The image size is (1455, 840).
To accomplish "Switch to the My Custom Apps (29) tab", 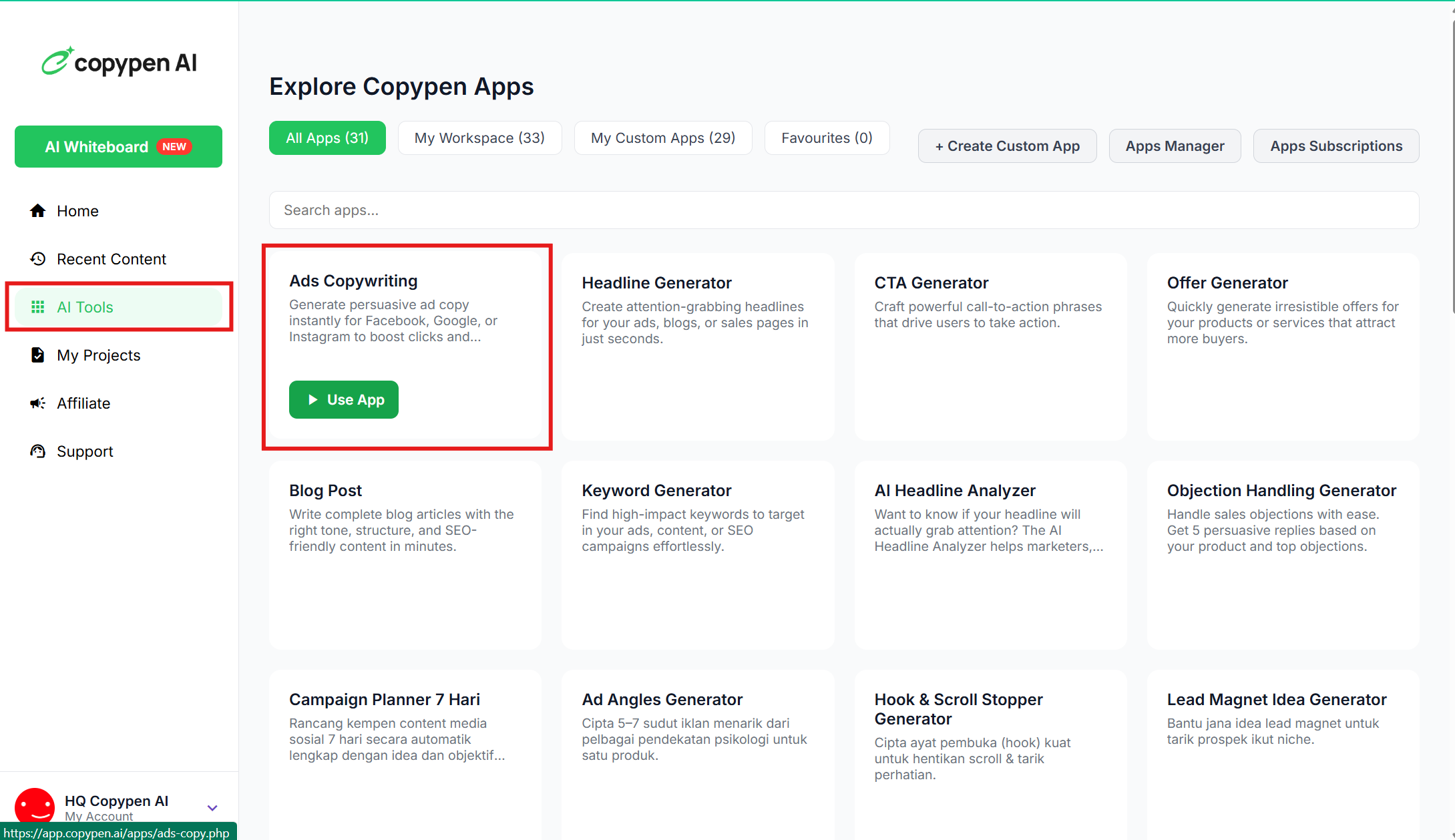I will tap(663, 138).
